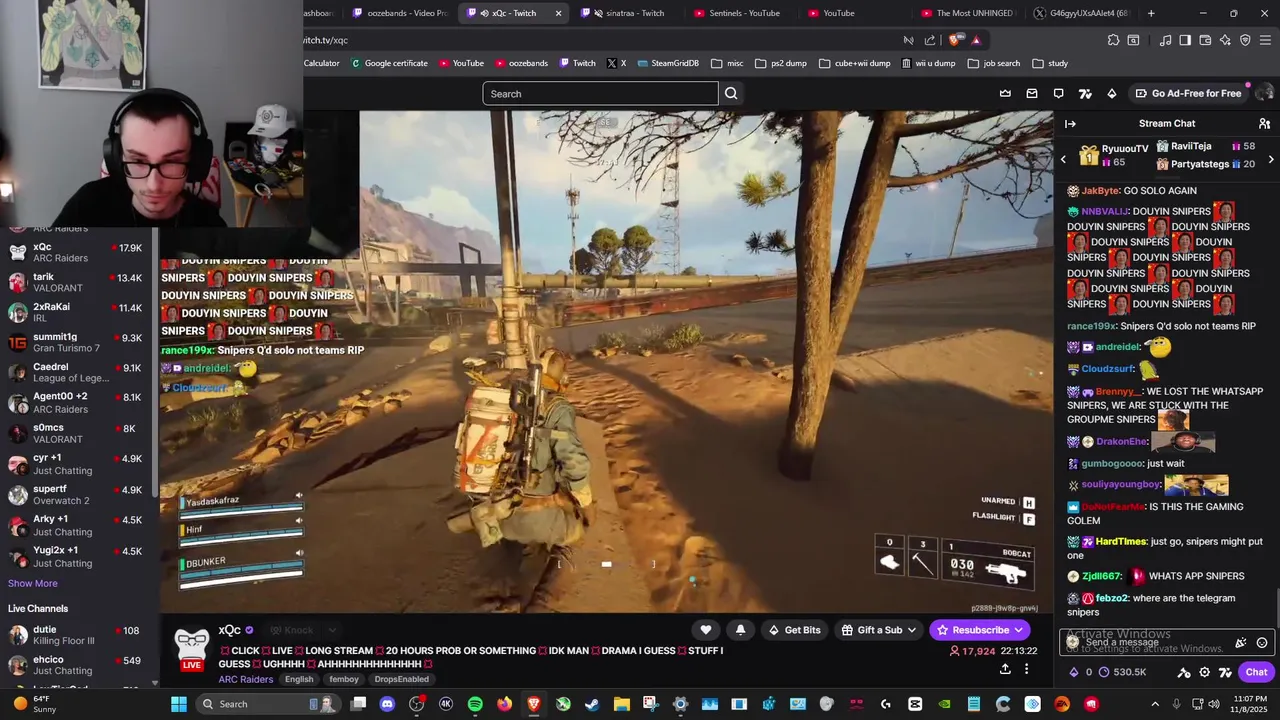
Task: Click the search magnifier button beside the Twitch search box
Action: tap(731, 93)
